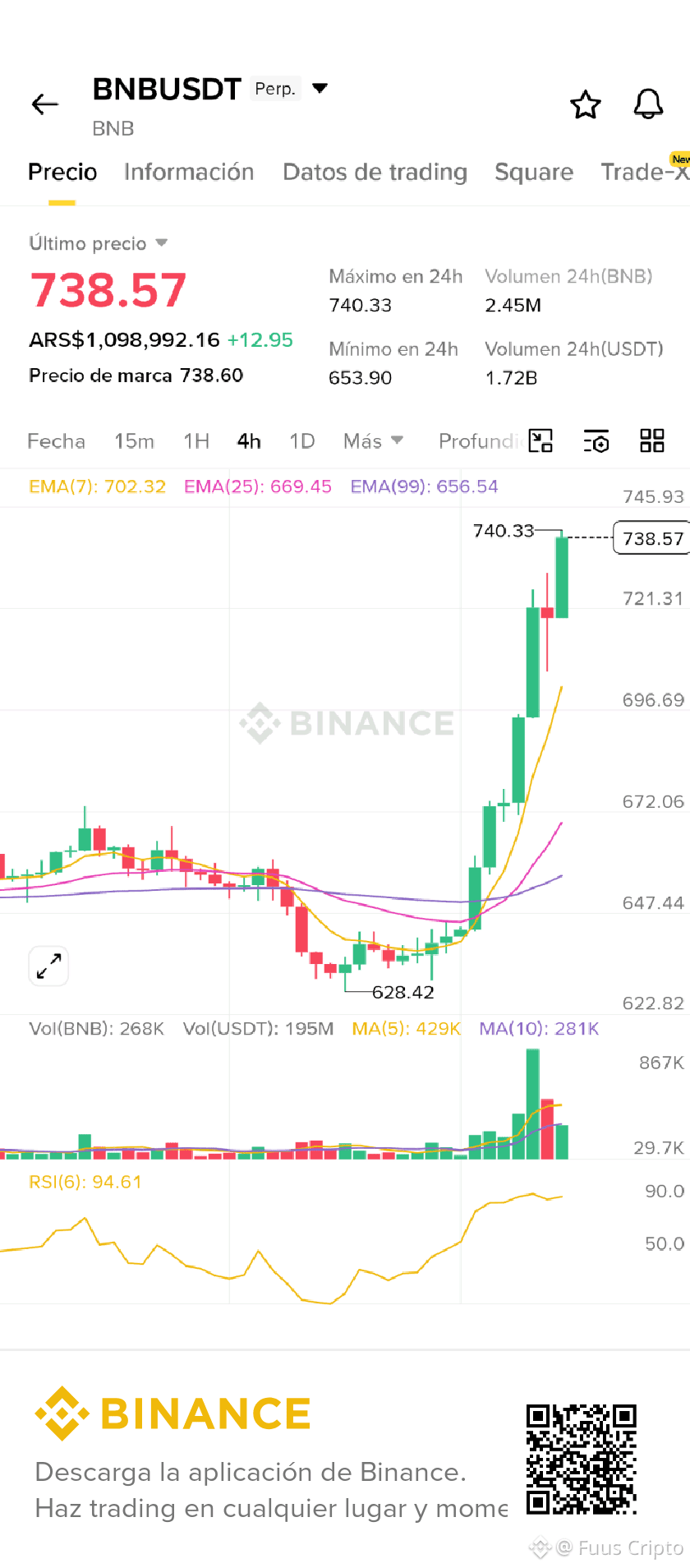
Task: Open chart picture-in-picture icon
Action: click(x=540, y=441)
